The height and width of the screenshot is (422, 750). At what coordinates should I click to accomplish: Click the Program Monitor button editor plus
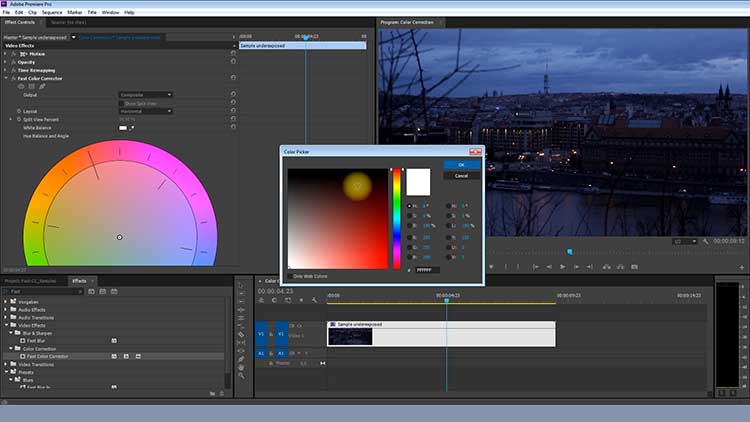(x=742, y=267)
